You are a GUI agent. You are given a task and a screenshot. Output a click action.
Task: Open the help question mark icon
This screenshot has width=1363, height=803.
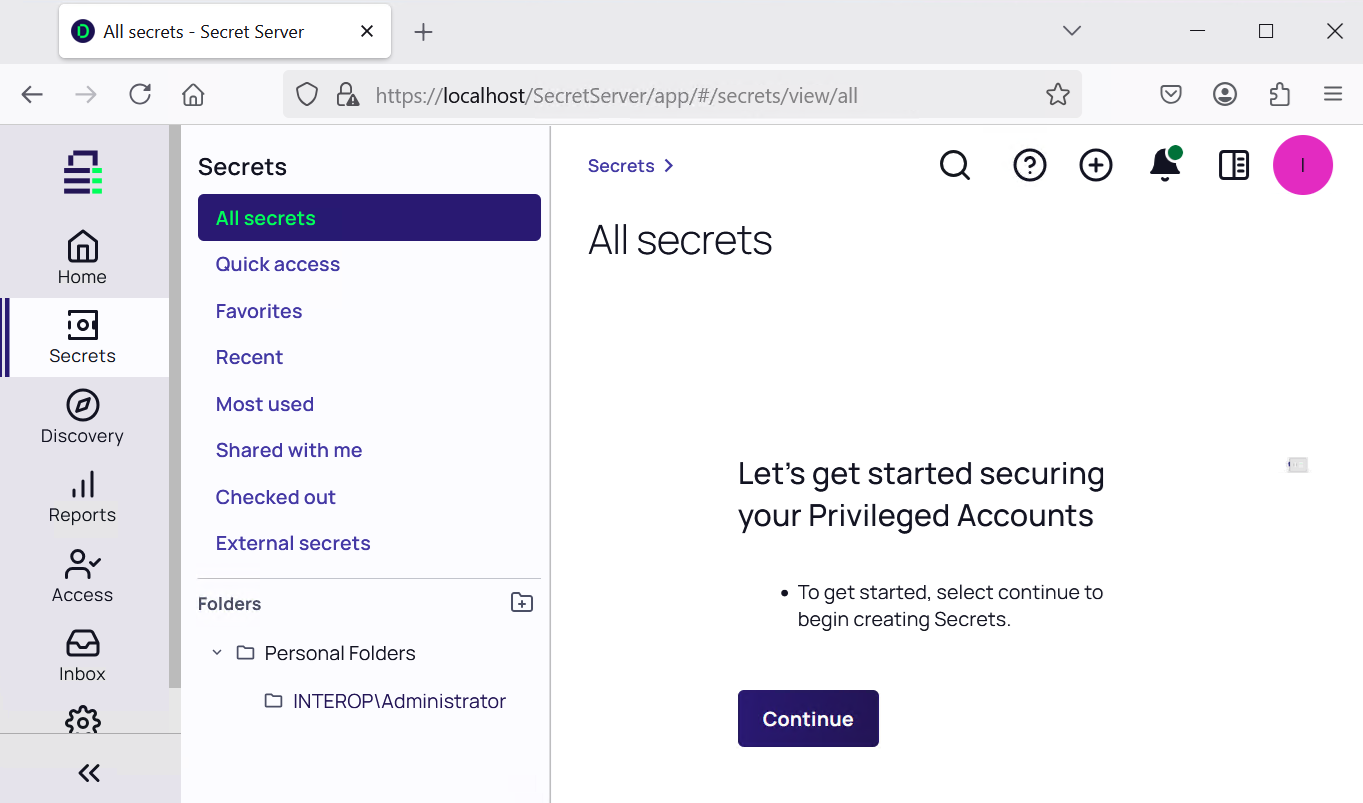pos(1029,165)
